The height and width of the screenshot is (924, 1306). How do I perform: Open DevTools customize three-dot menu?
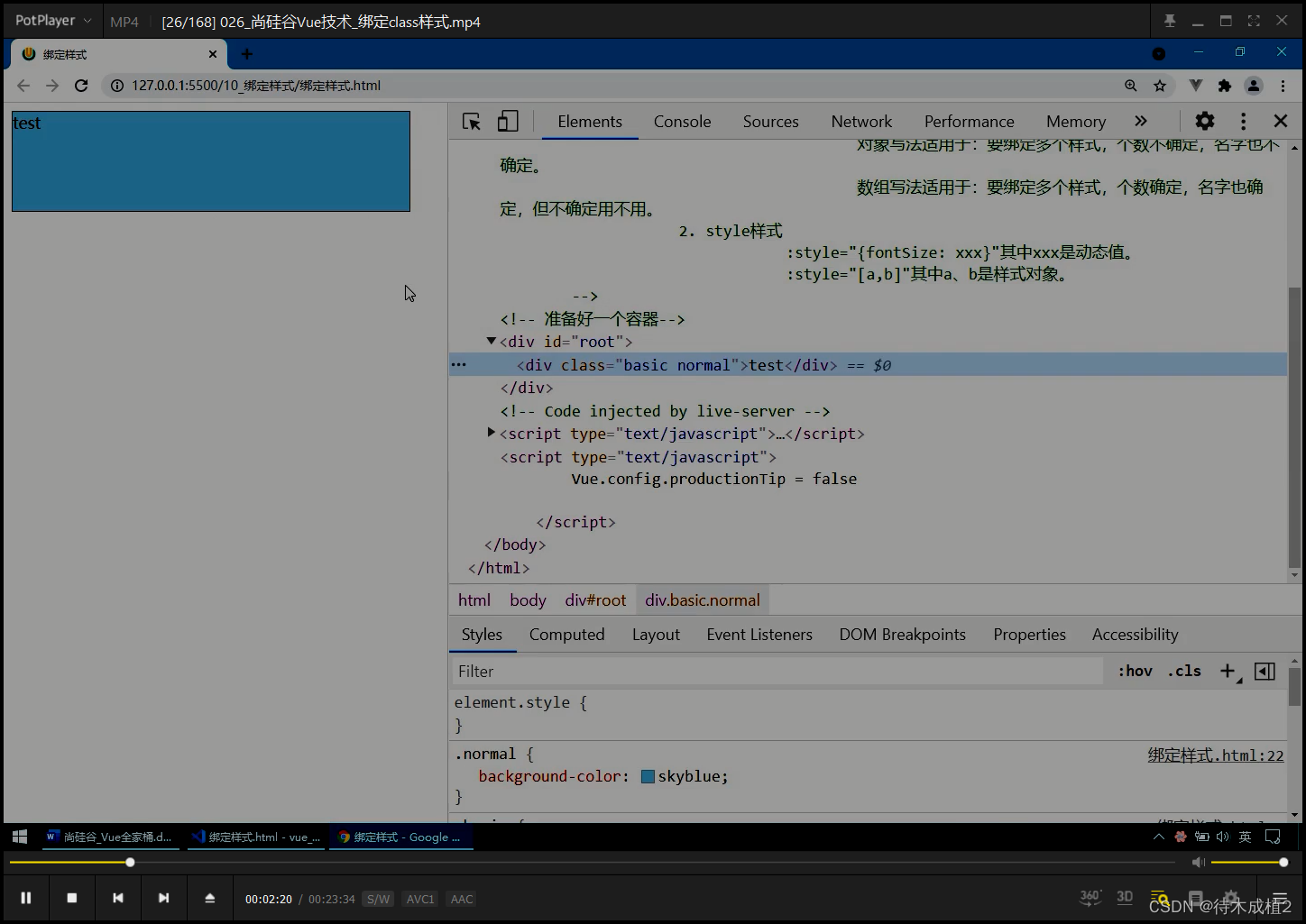1243,121
